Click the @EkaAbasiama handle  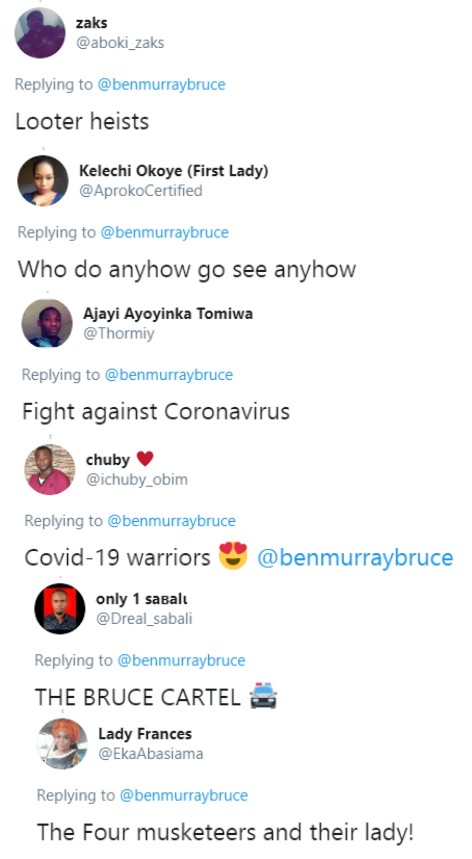pos(151,754)
